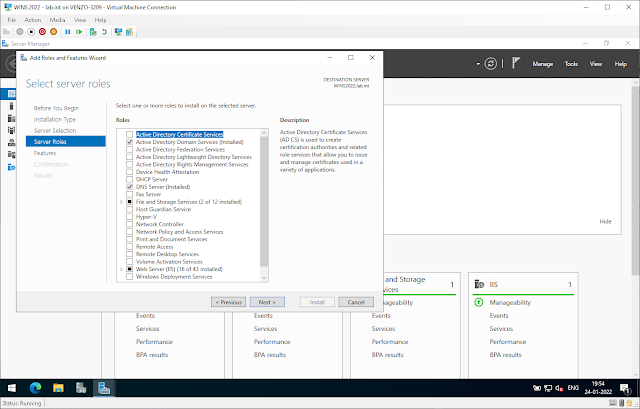The width and height of the screenshot is (640, 409).
Task: Enable the DHCP Server role checkbox
Action: coord(129,180)
